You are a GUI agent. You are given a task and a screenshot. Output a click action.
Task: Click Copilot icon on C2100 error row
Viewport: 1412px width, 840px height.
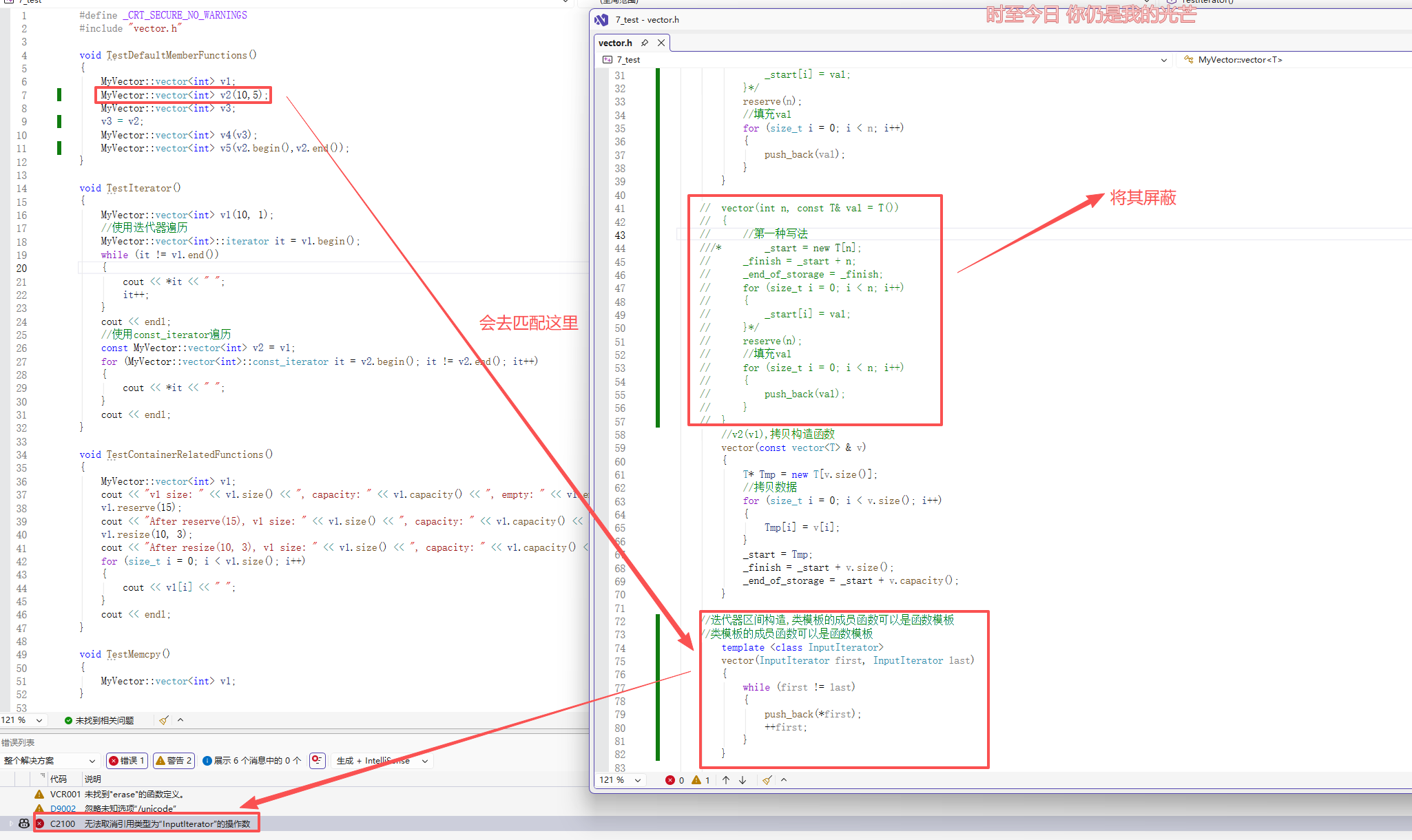pyautogui.click(x=24, y=823)
